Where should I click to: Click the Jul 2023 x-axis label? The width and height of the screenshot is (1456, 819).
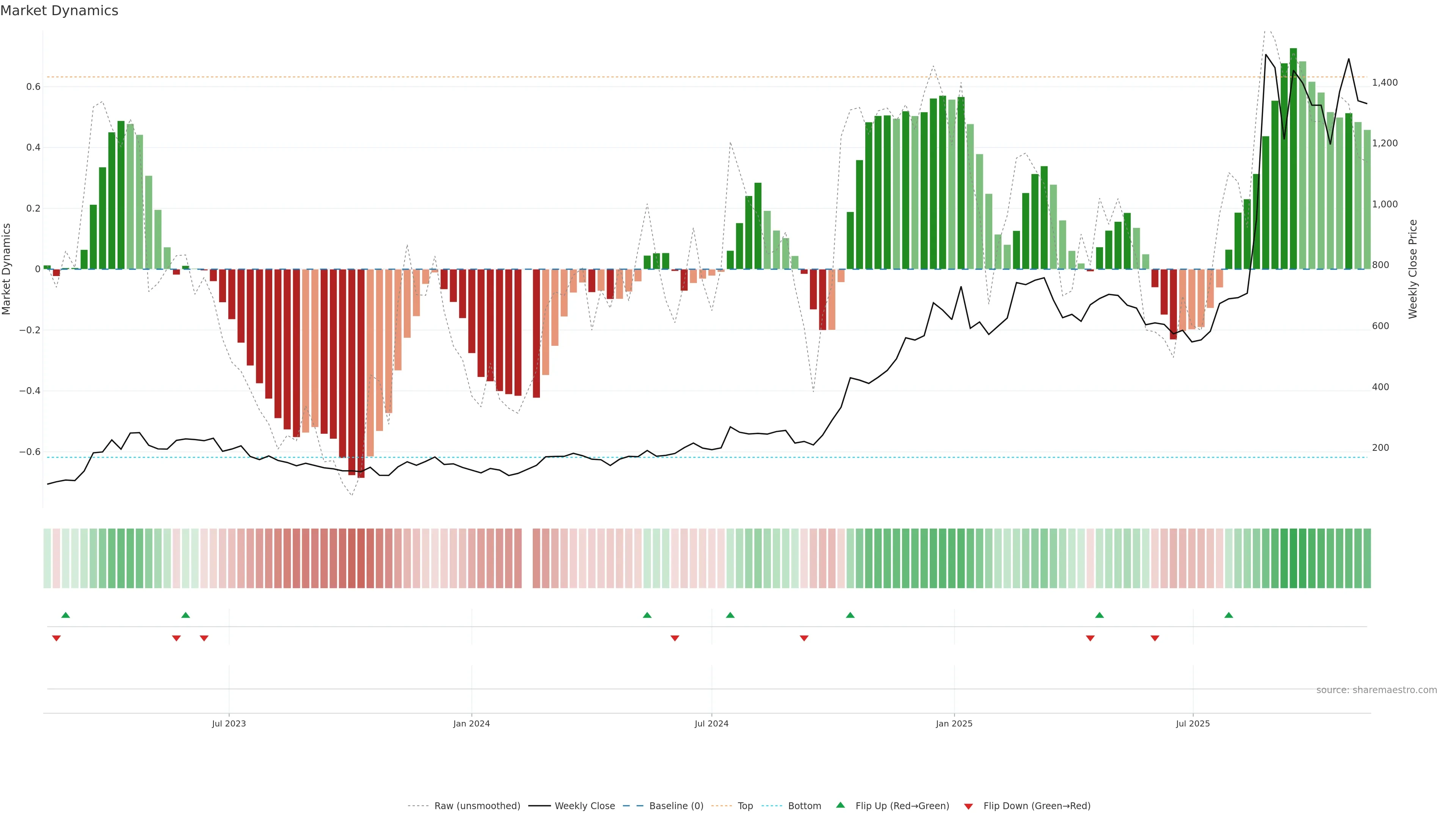point(229,723)
